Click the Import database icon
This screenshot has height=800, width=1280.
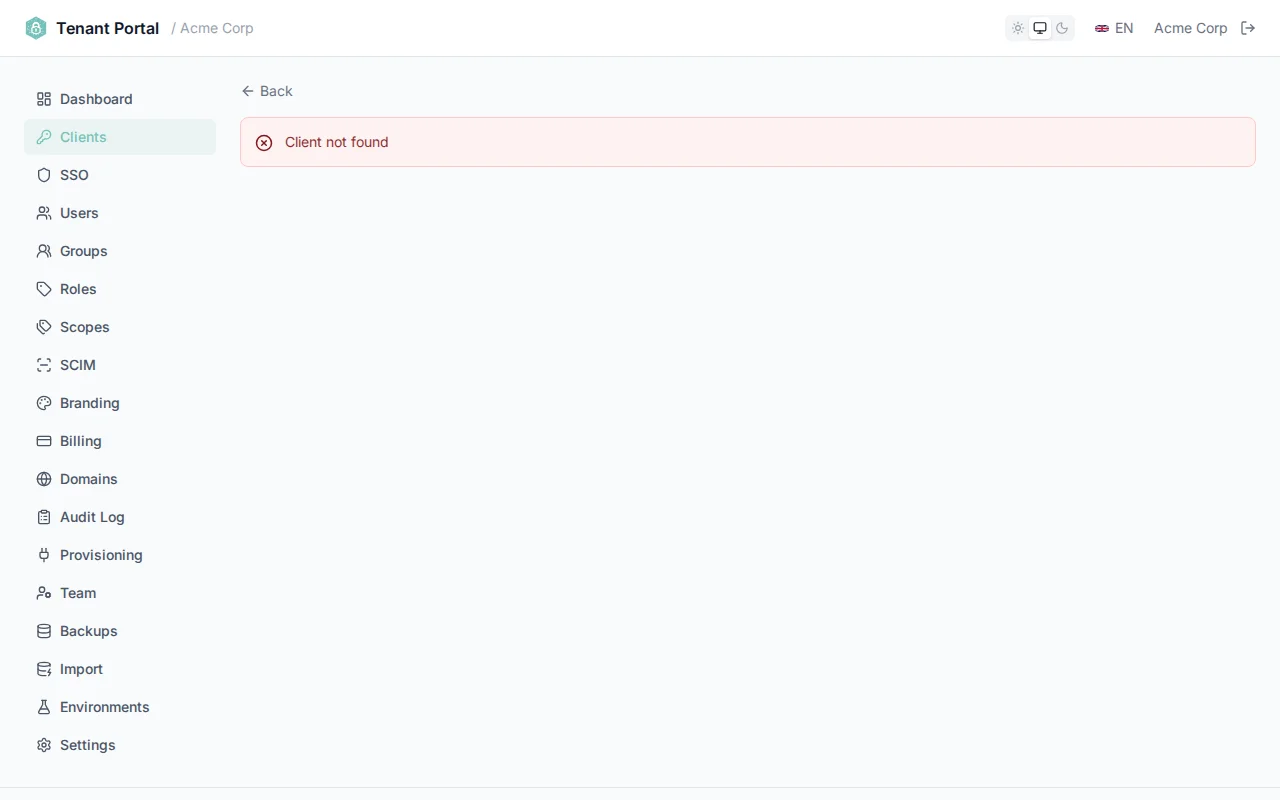tap(44, 669)
